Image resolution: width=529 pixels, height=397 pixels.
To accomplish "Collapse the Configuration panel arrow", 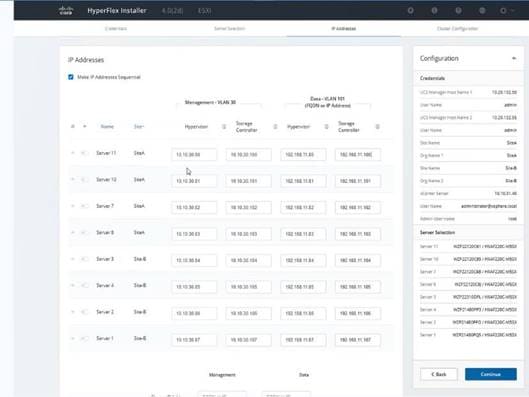I will click(514, 58).
